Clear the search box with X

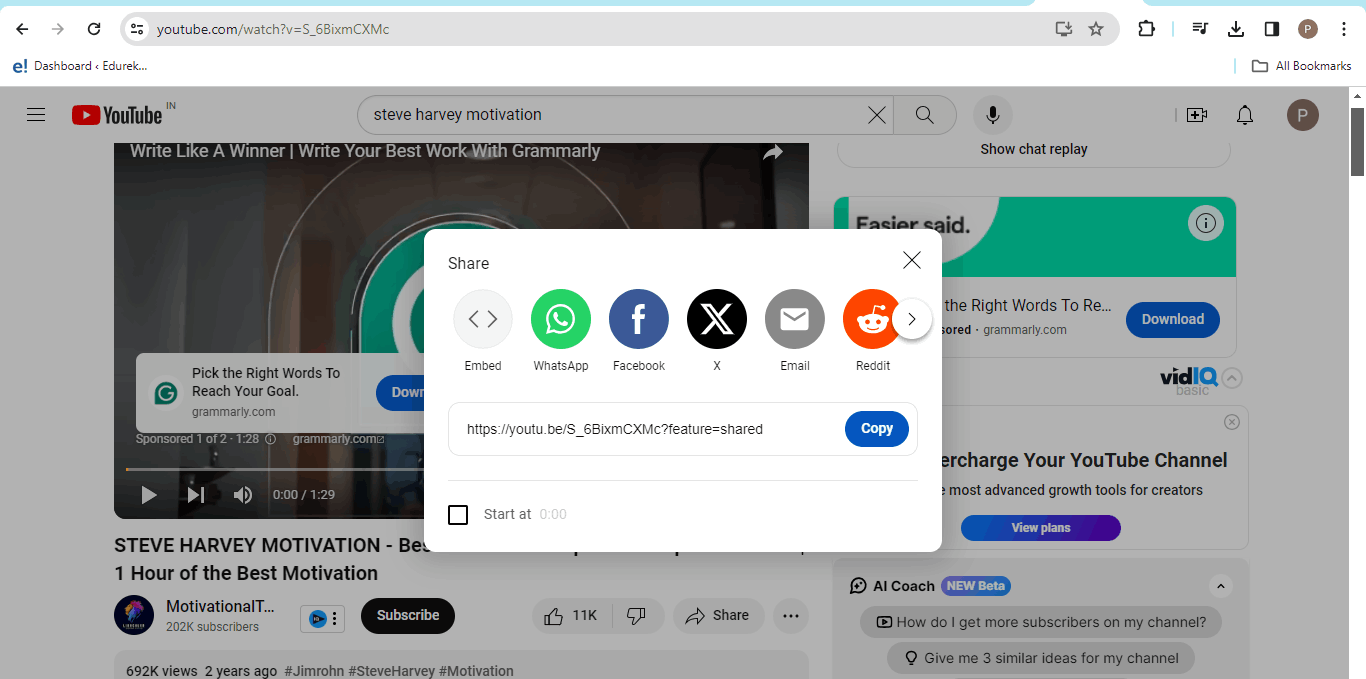click(x=876, y=115)
